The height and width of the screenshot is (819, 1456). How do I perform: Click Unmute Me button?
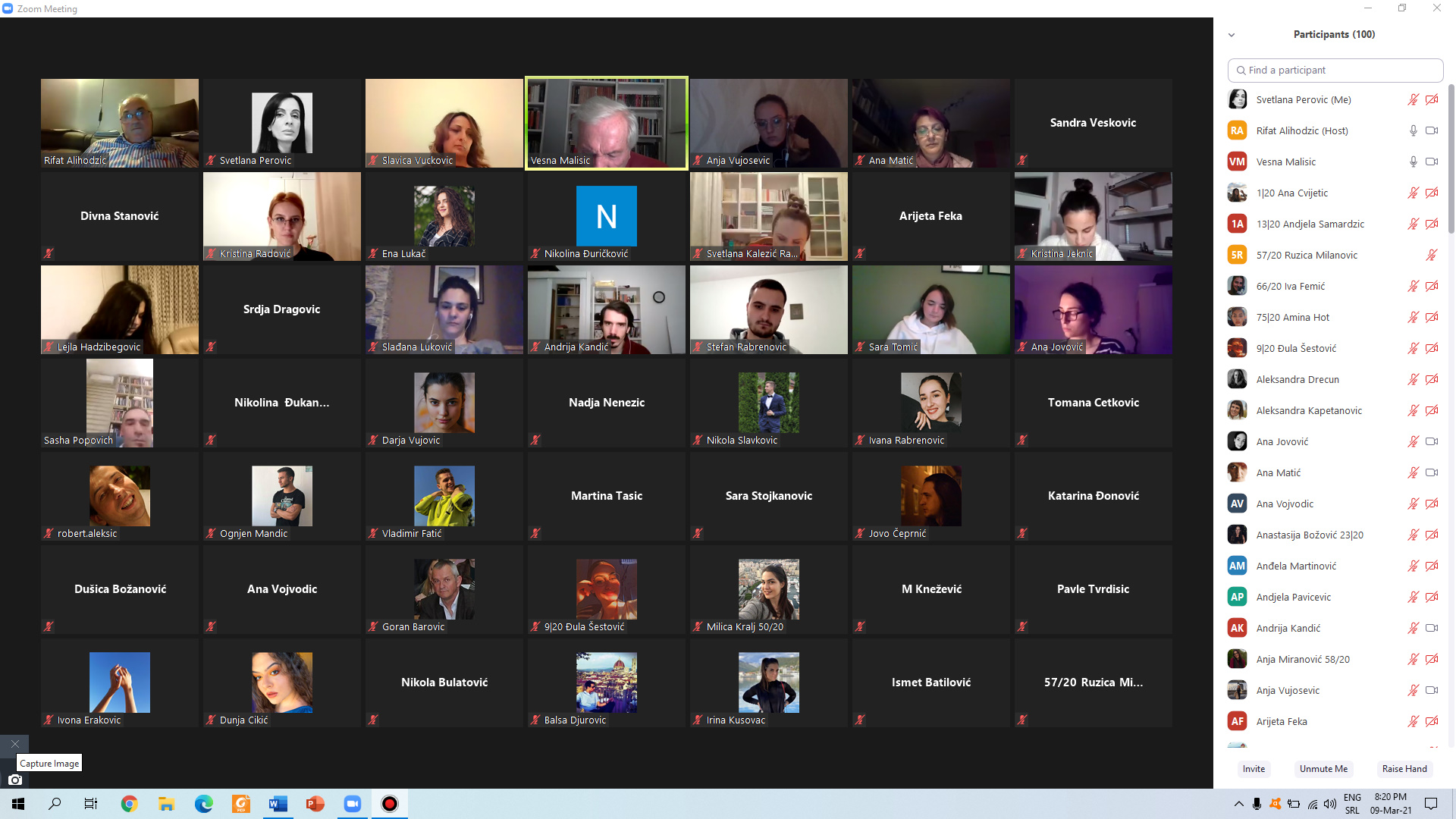click(x=1323, y=769)
